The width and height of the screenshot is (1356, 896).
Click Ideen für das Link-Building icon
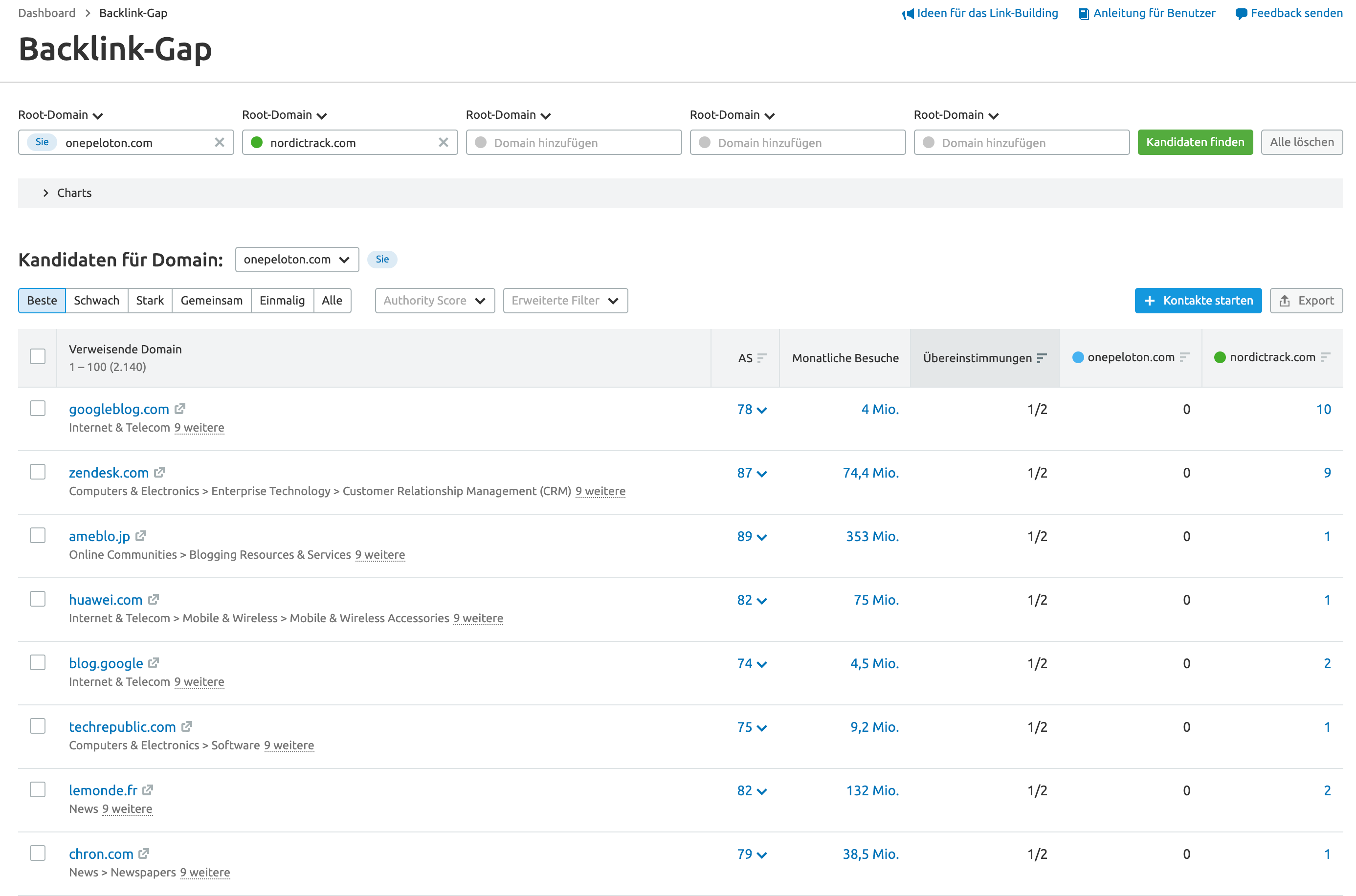pyautogui.click(x=907, y=13)
